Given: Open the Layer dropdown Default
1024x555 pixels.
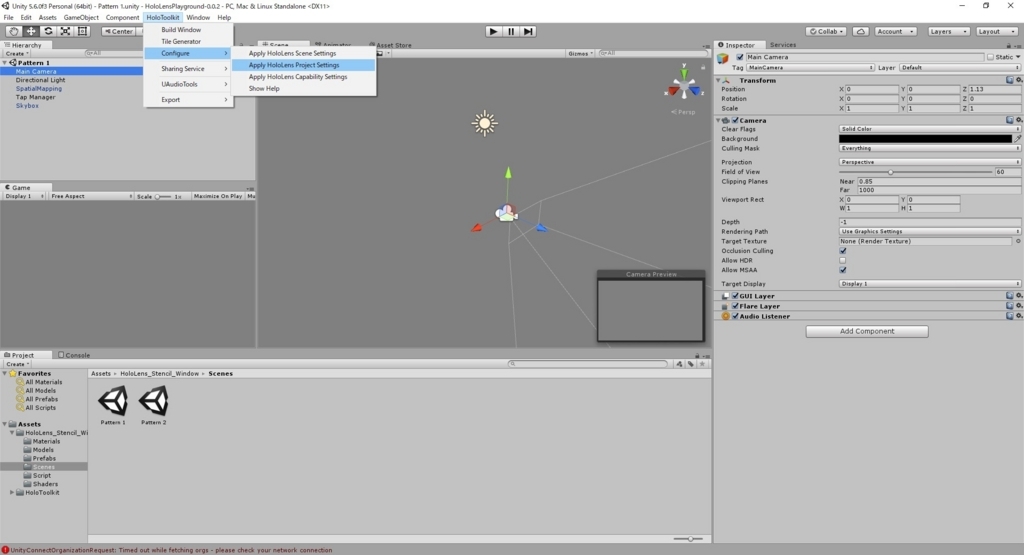Looking at the screenshot, I should tap(959, 67).
